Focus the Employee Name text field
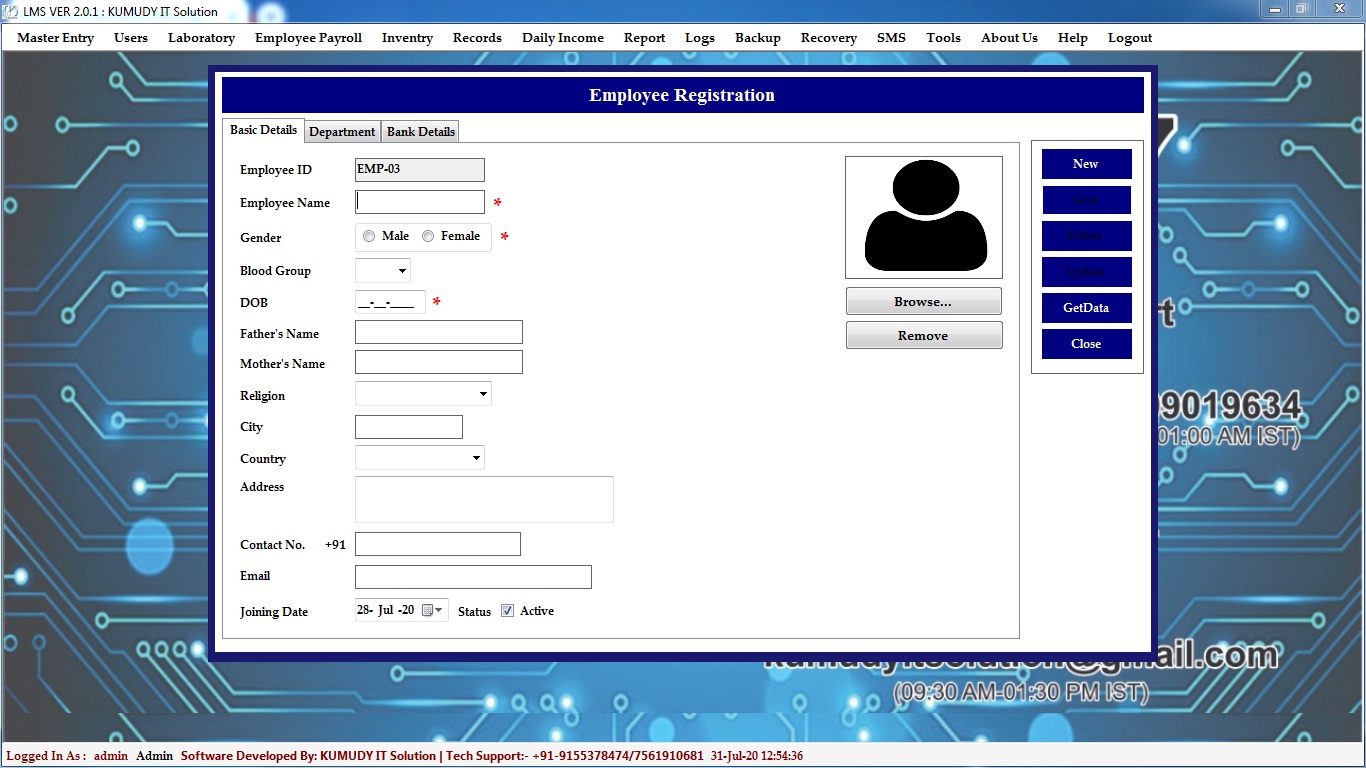The image size is (1366, 768). (420, 202)
